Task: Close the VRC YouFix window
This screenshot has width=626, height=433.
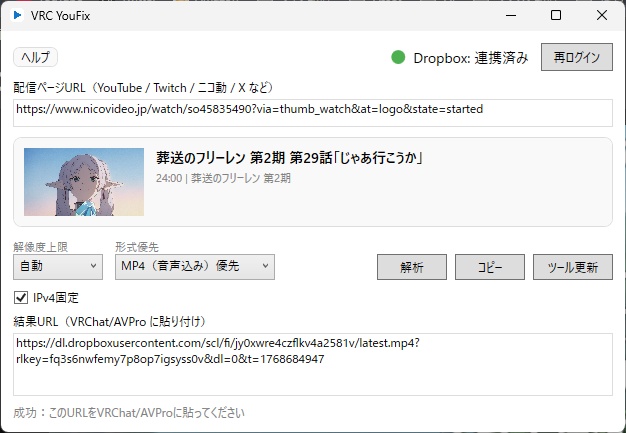Action: click(x=602, y=15)
